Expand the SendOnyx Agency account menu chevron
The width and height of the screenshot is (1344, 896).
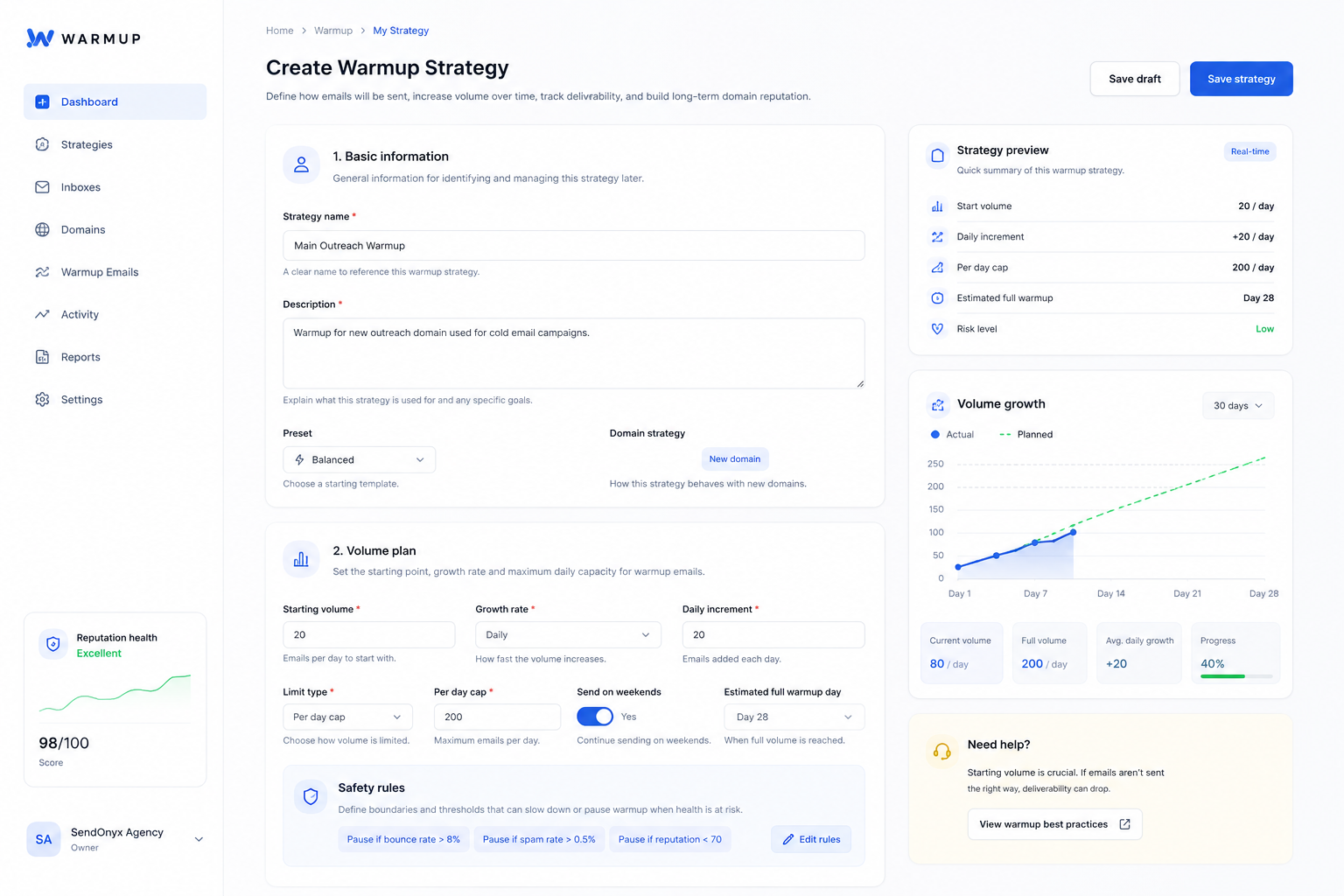199,839
